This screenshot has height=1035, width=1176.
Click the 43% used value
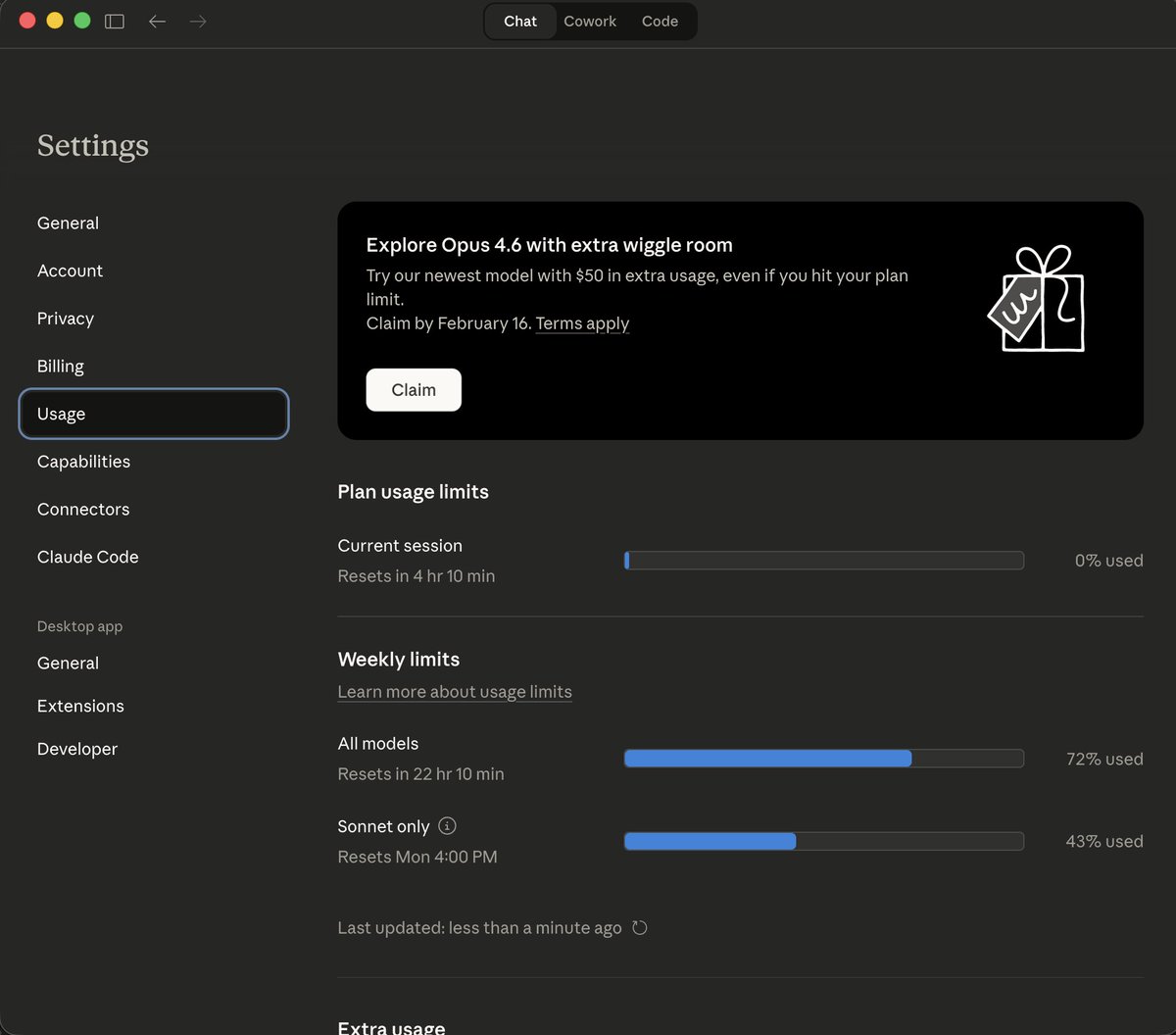pyautogui.click(x=1104, y=841)
